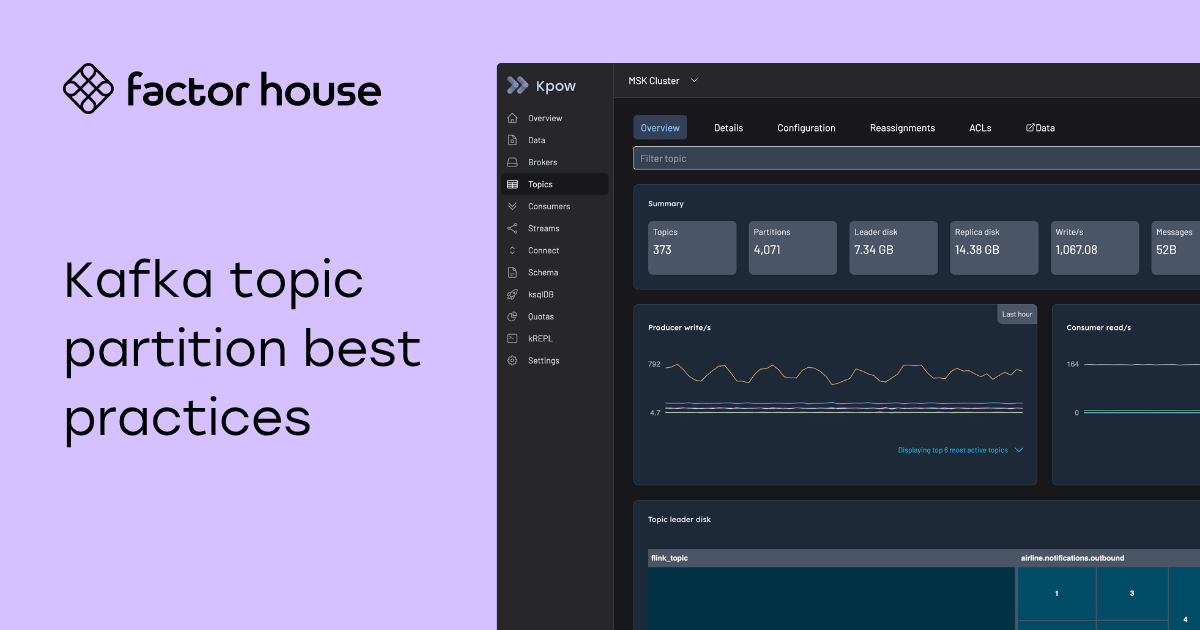
Task: Switch to the Configuration tab
Action: [x=806, y=128]
